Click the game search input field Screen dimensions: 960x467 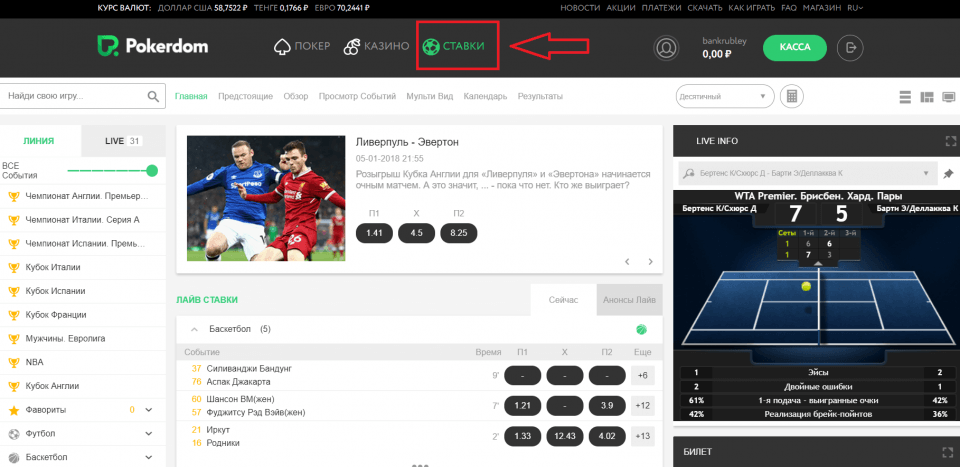pos(74,96)
